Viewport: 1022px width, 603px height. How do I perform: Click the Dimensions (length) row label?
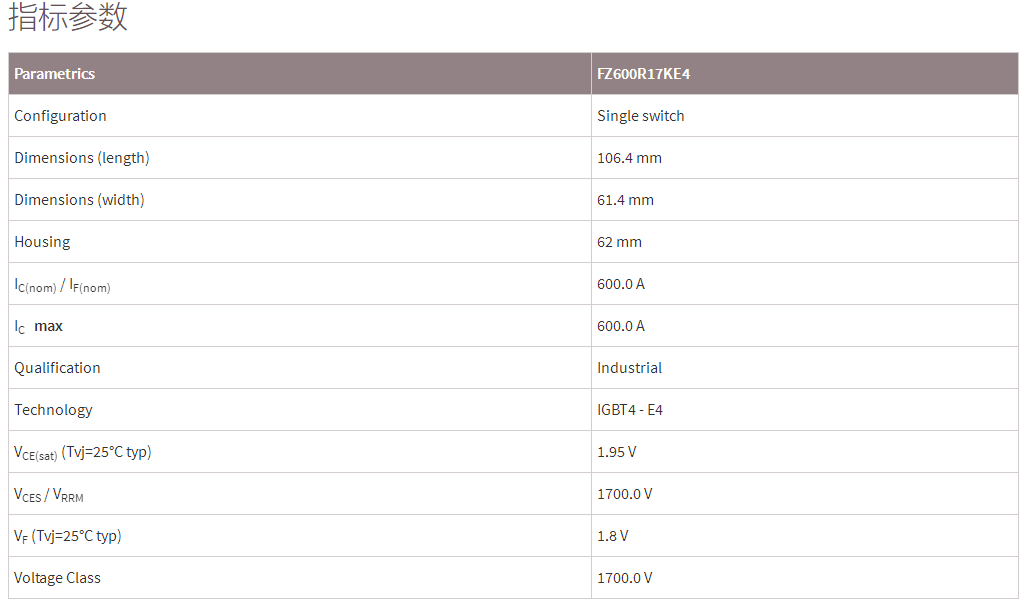coord(82,158)
